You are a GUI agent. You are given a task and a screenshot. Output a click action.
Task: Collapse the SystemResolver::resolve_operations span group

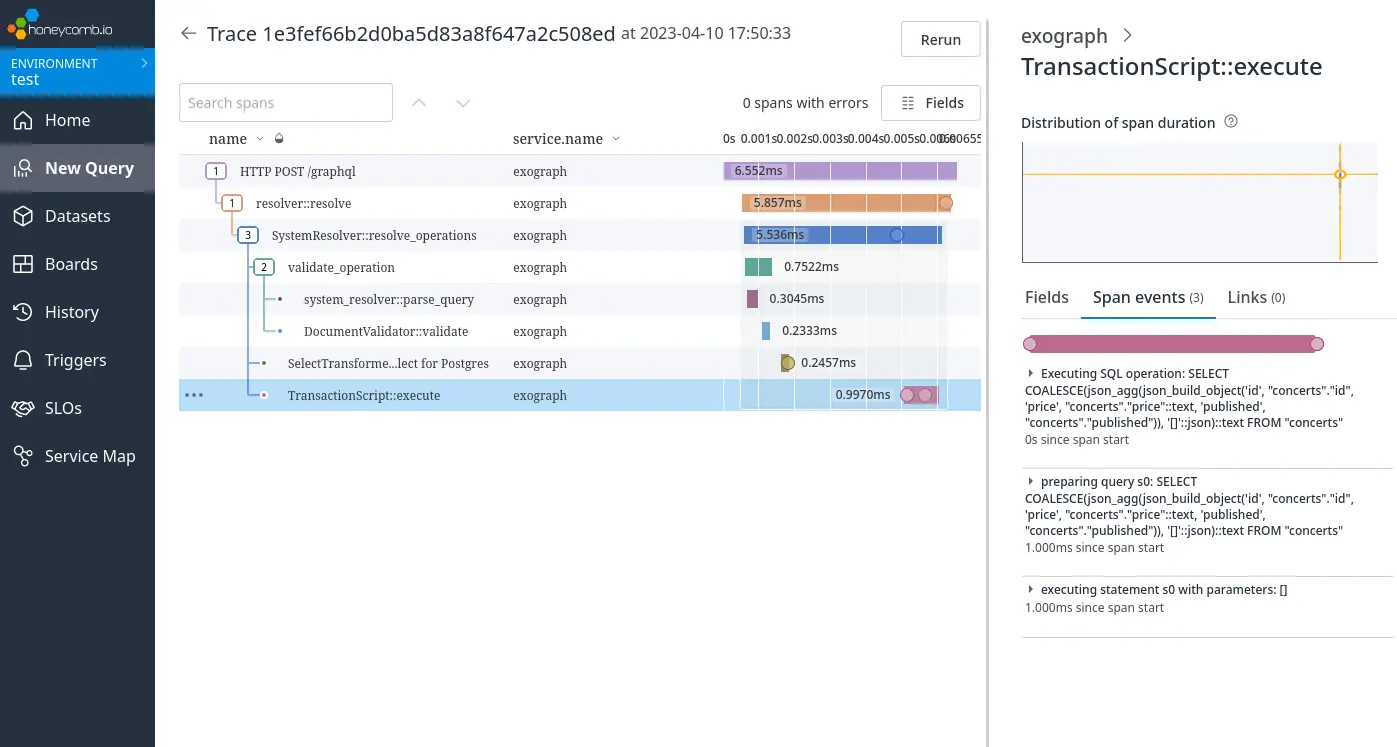248,235
